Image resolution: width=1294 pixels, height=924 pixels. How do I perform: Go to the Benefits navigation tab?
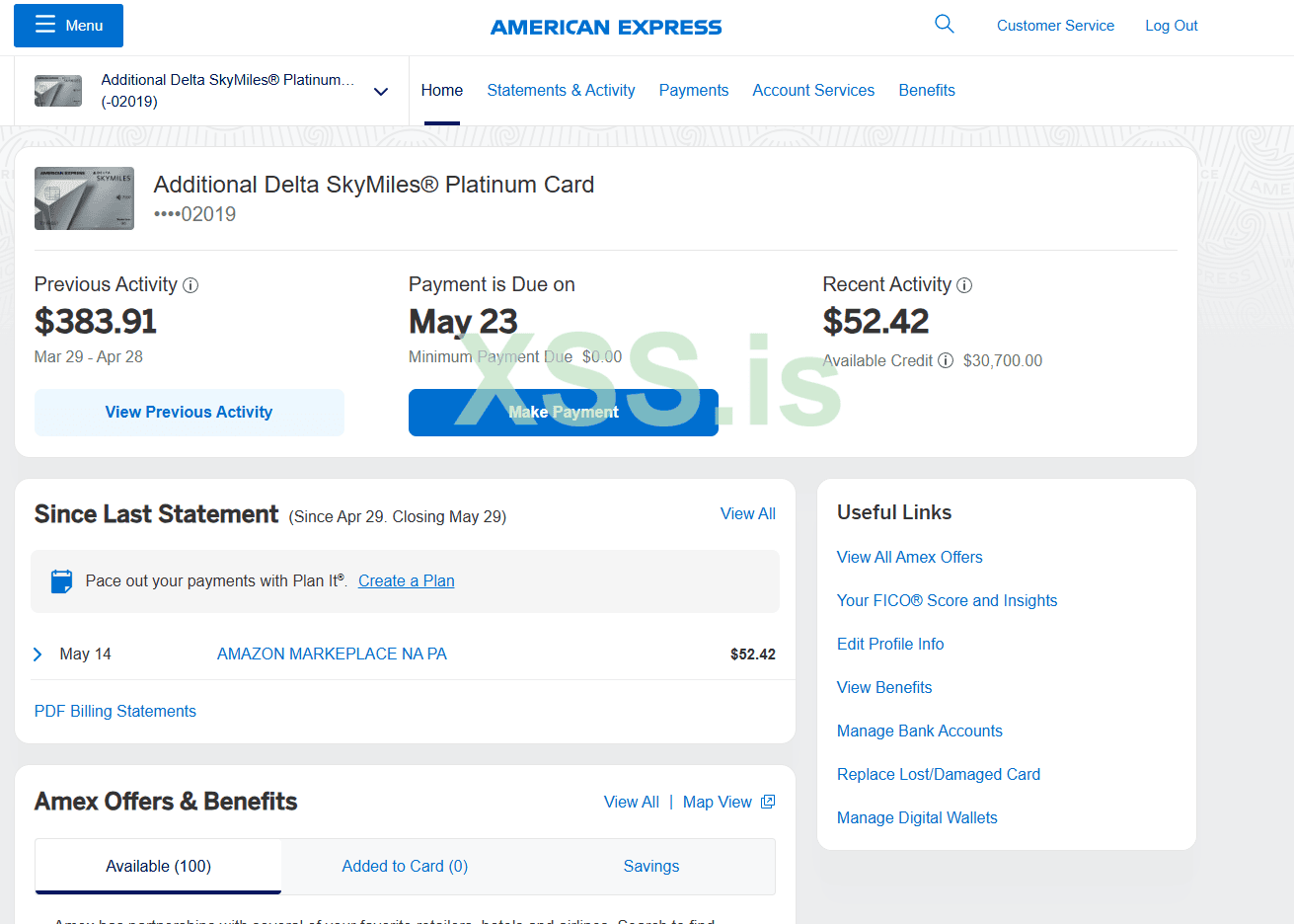click(926, 90)
